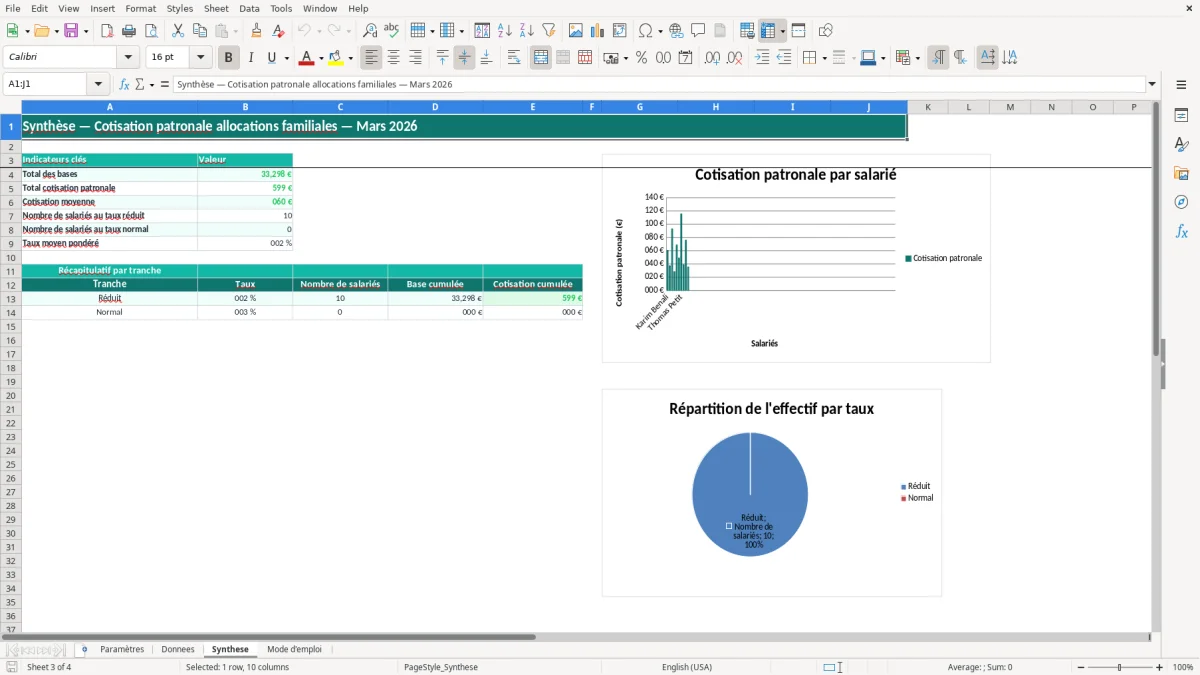Viewport: 1200px width, 675px height.
Task: Expand the formula bar dropdown arrow
Action: [x=1152, y=85]
